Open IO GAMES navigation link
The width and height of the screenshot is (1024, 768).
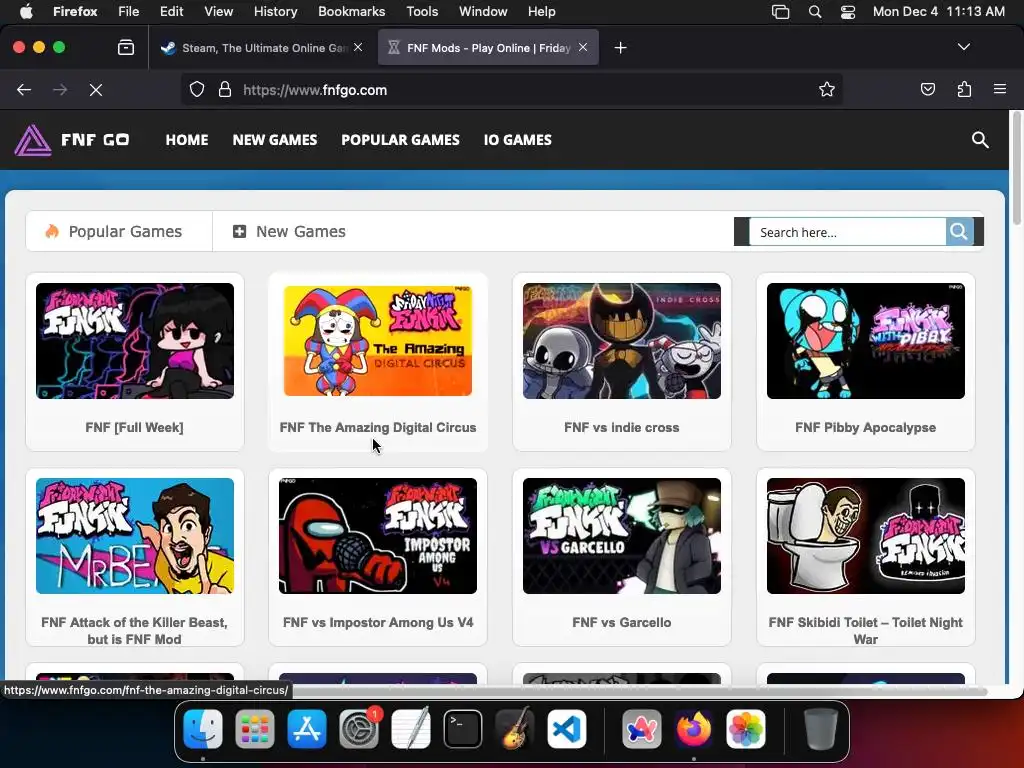pyautogui.click(x=517, y=140)
